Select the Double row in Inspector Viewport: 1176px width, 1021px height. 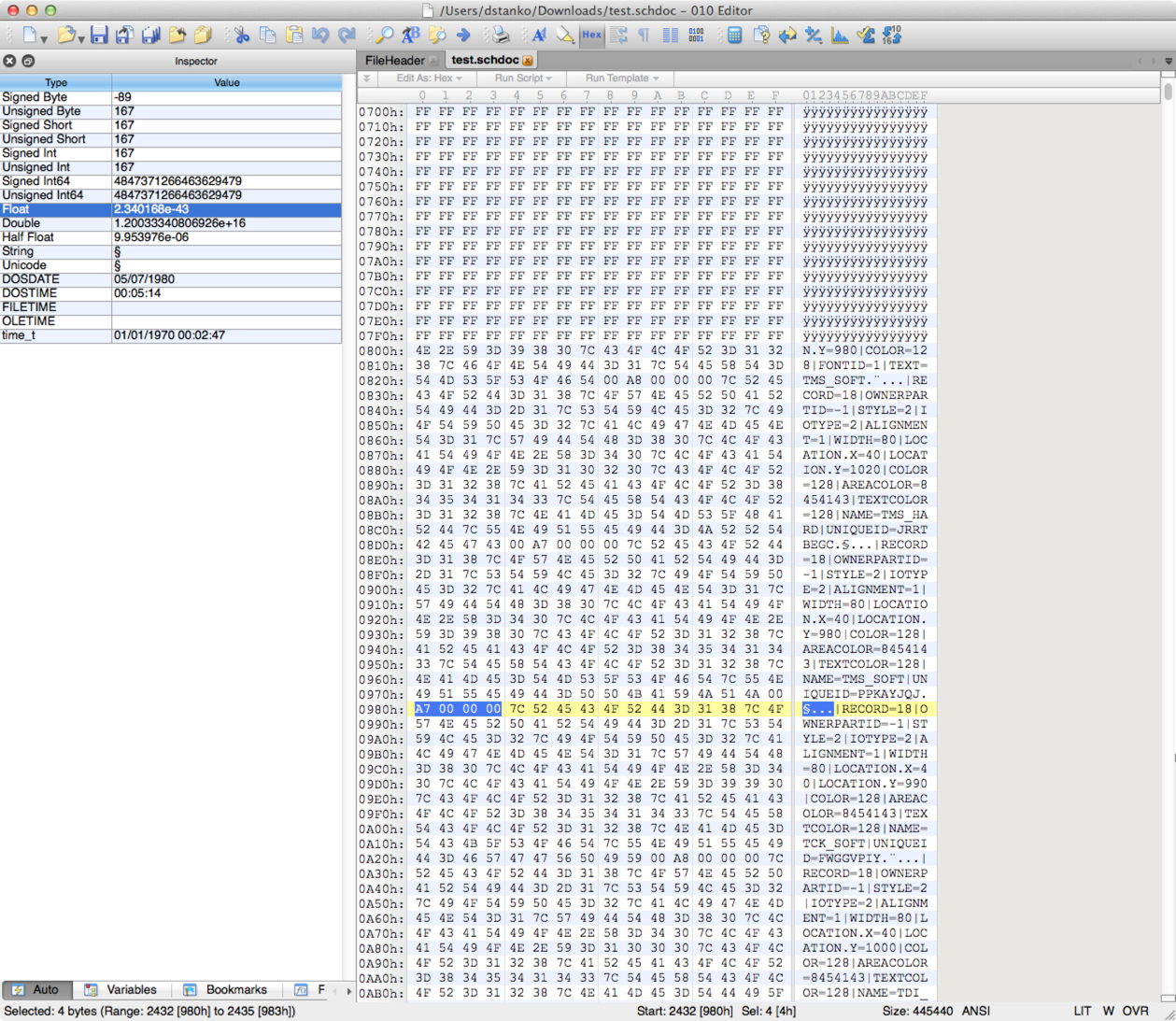pos(170,223)
